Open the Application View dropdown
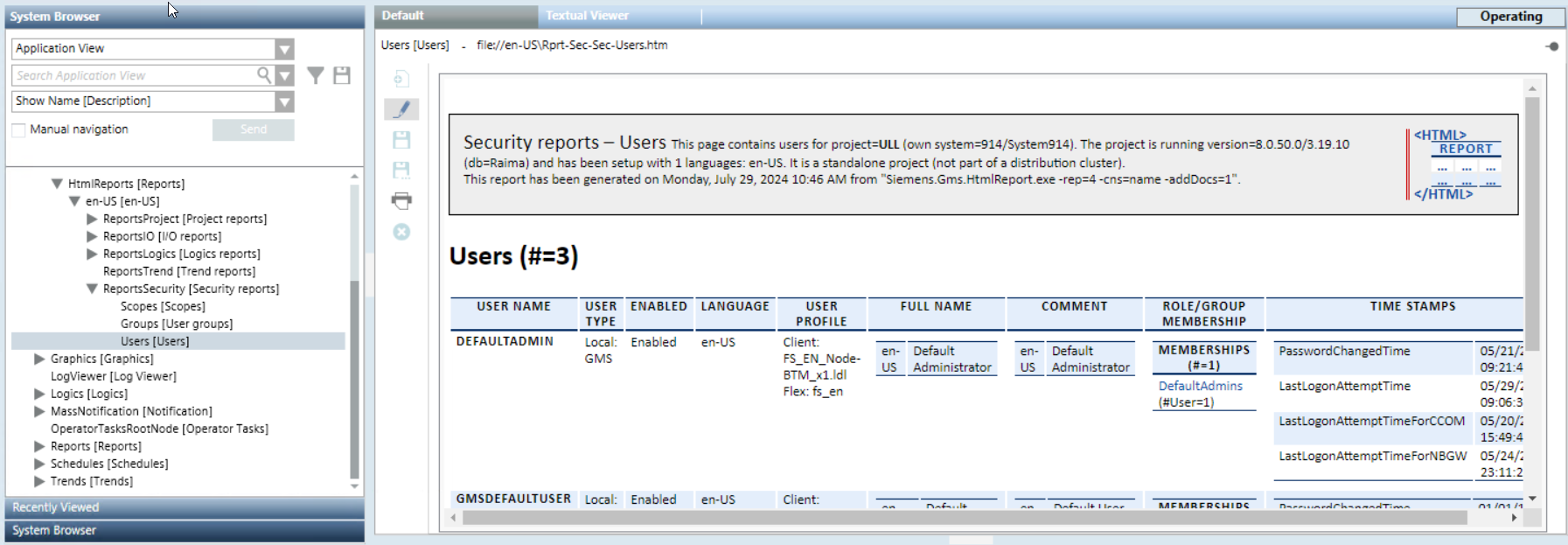The height and width of the screenshot is (545, 1568). [x=284, y=49]
